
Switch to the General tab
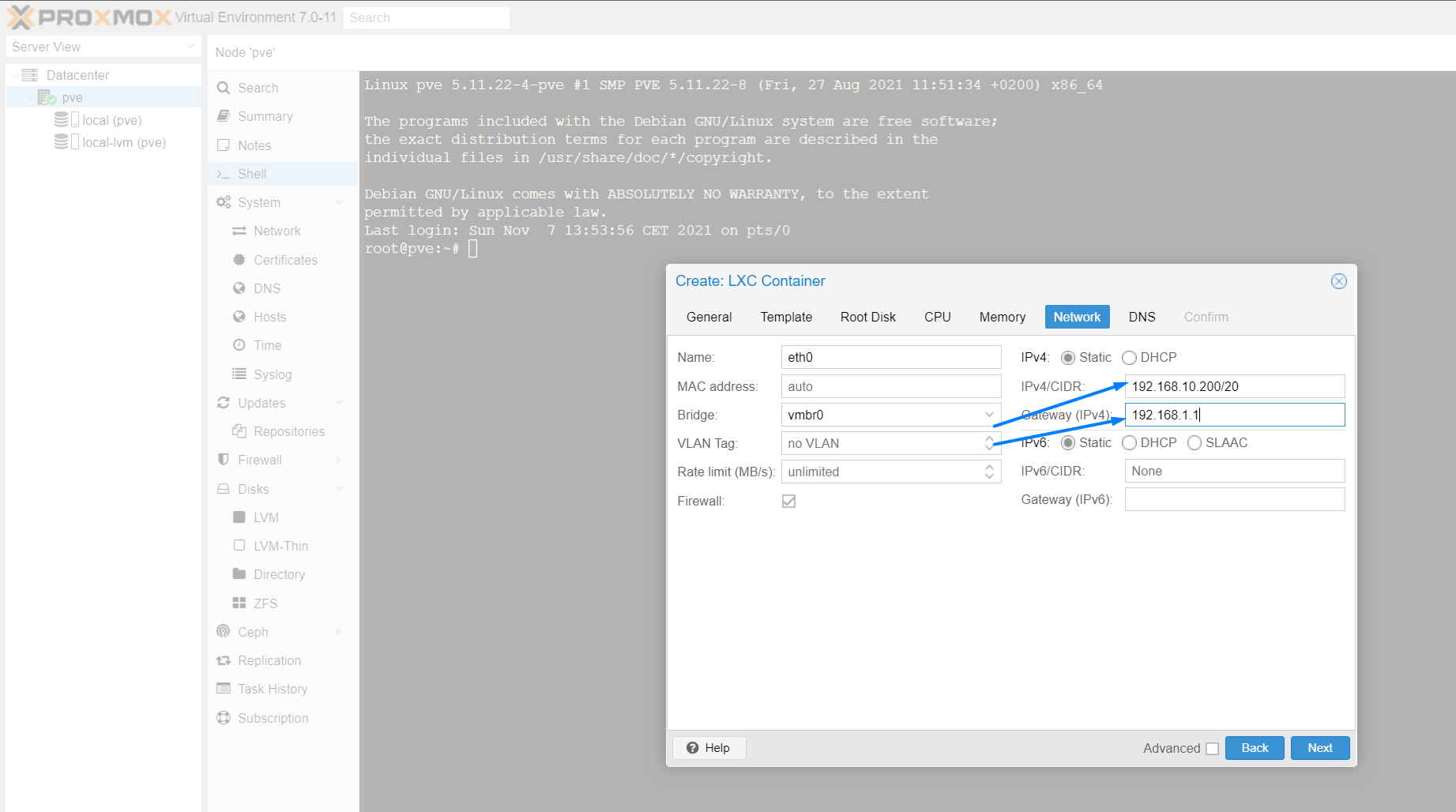(709, 317)
